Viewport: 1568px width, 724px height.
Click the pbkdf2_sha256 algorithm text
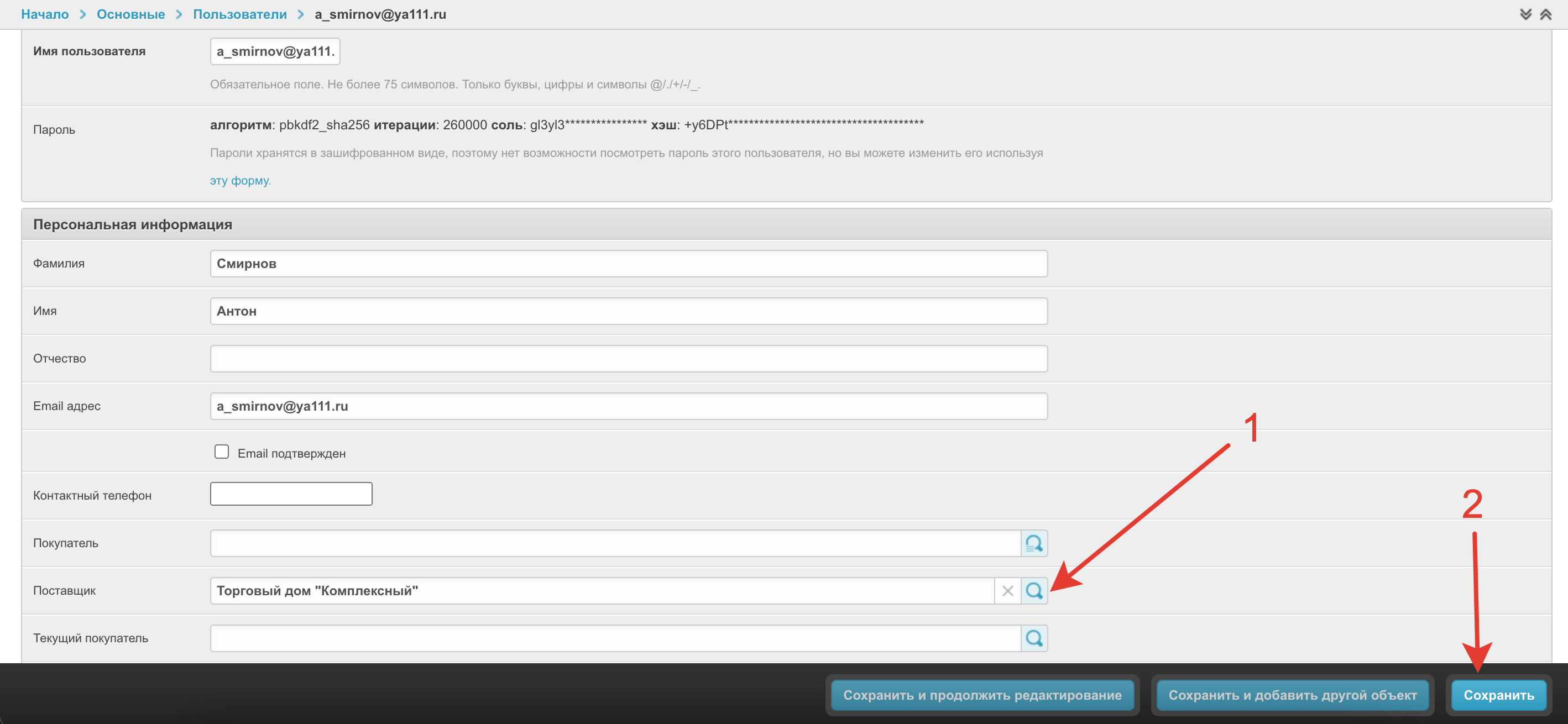(325, 125)
